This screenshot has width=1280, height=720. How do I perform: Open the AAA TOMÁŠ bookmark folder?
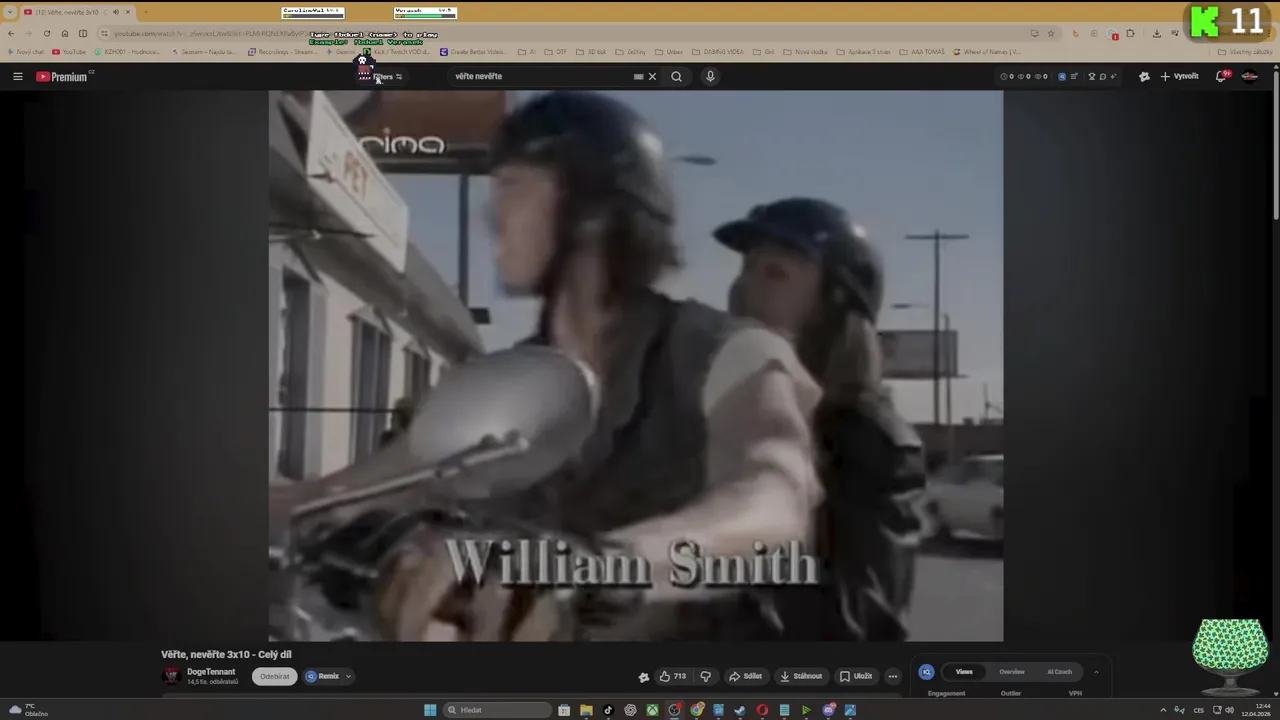coord(920,52)
